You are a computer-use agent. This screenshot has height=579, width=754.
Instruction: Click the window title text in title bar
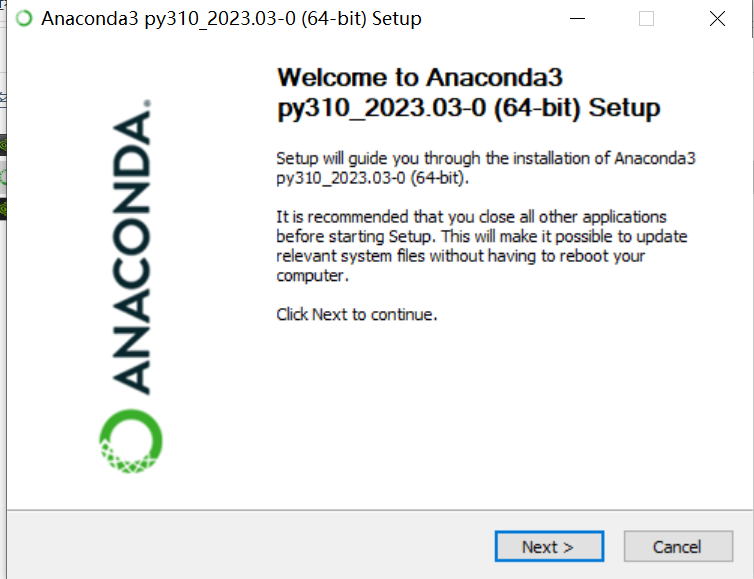coord(231,19)
